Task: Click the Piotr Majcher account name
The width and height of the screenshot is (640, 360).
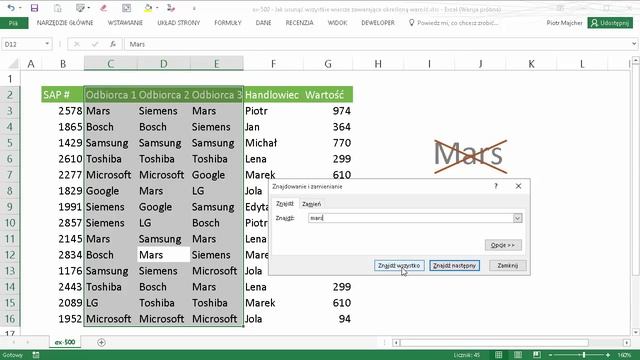Action: (564, 23)
